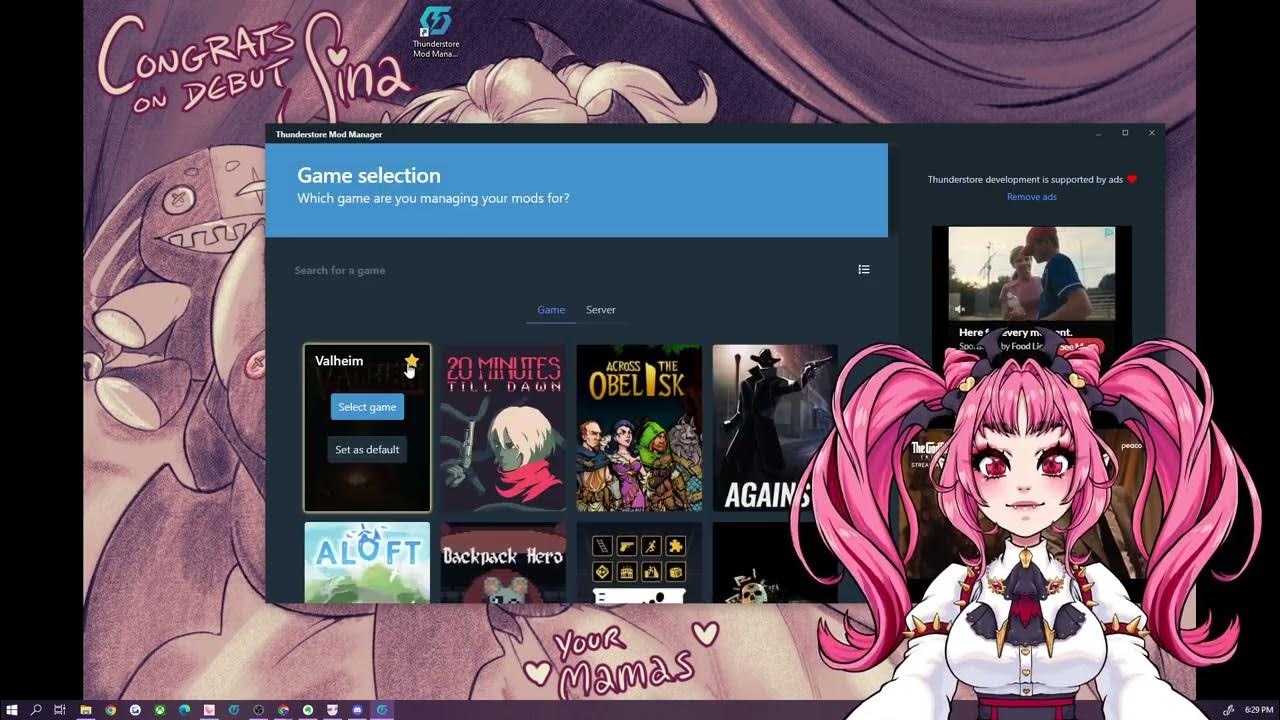Open Thunderstore Mod Manager desktop shortcut
The width and height of the screenshot is (1280, 720).
click(435, 33)
